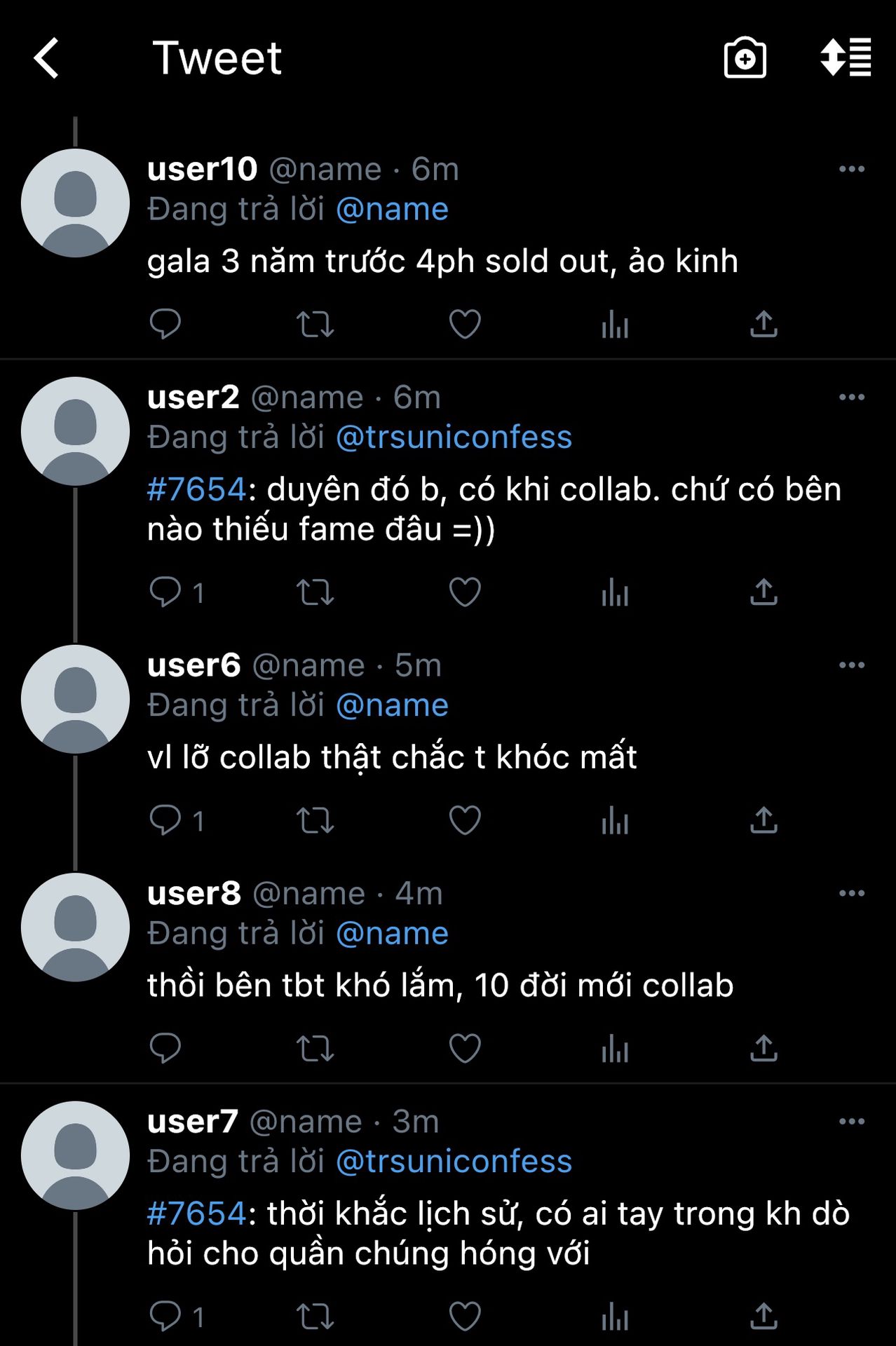The width and height of the screenshot is (896, 1346).
Task: Share user7's tweet about thời khắc lịch sử
Action: pos(763,1317)
